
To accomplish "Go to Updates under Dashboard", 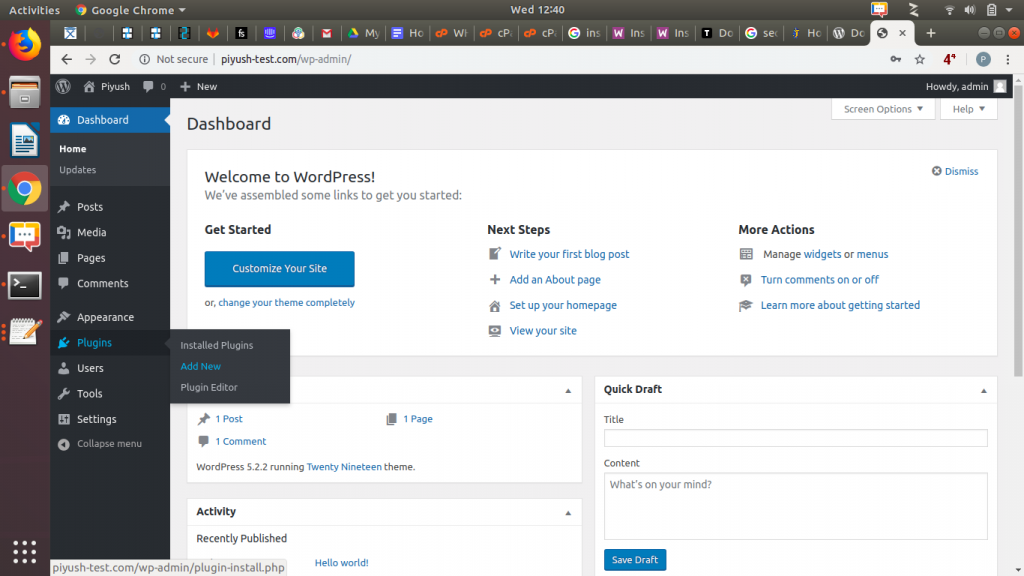I will point(78,170).
